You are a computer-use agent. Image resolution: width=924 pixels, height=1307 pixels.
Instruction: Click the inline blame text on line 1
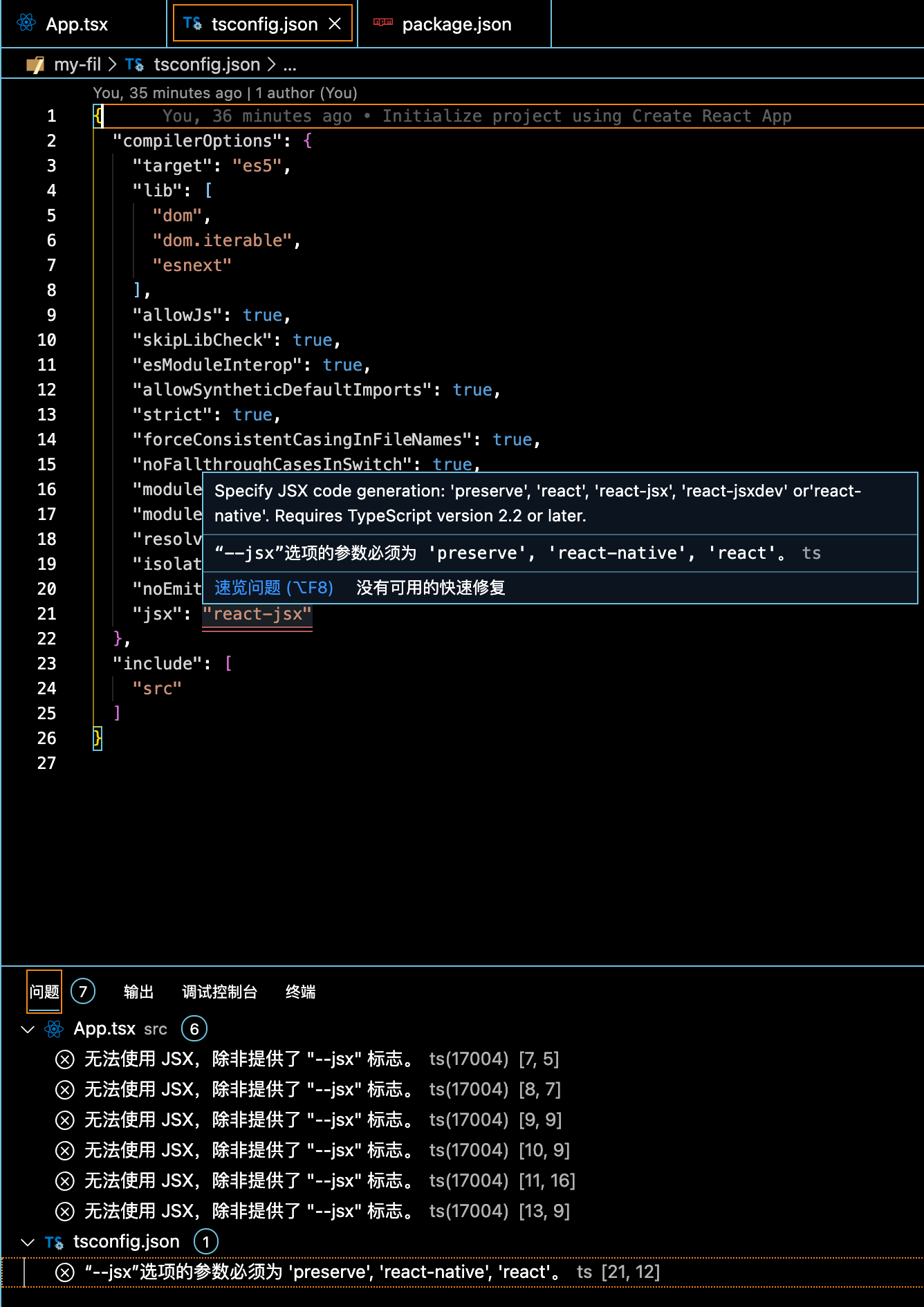point(477,115)
